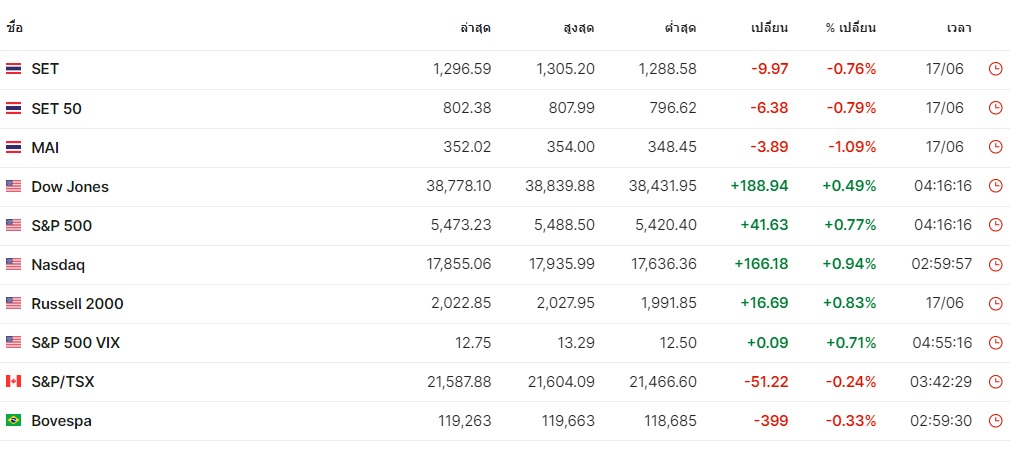Click the US flag next to Russell 2000
This screenshot has width=1010, height=450.
[x=13, y=303]
